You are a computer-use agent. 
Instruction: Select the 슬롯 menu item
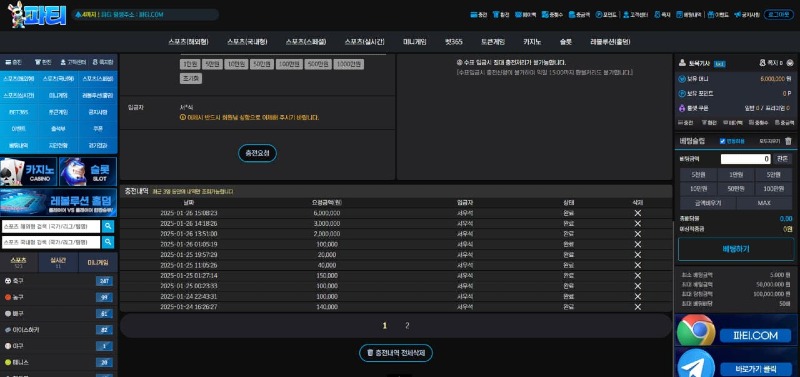point(565,42)
